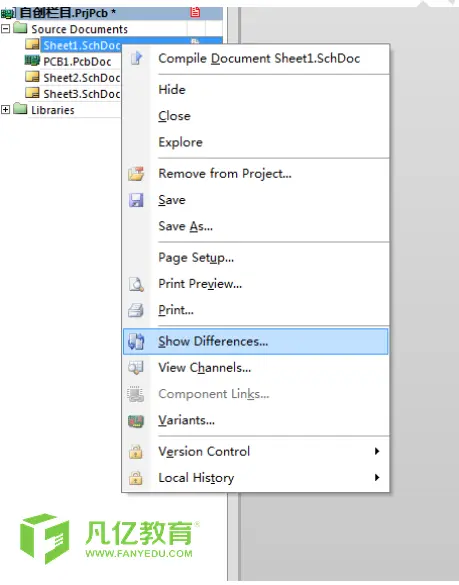This screenshot has height=585, width=459.
Task: Click the Sheet1.SchDoc schematic icon
Action: [x=32, y=44]
